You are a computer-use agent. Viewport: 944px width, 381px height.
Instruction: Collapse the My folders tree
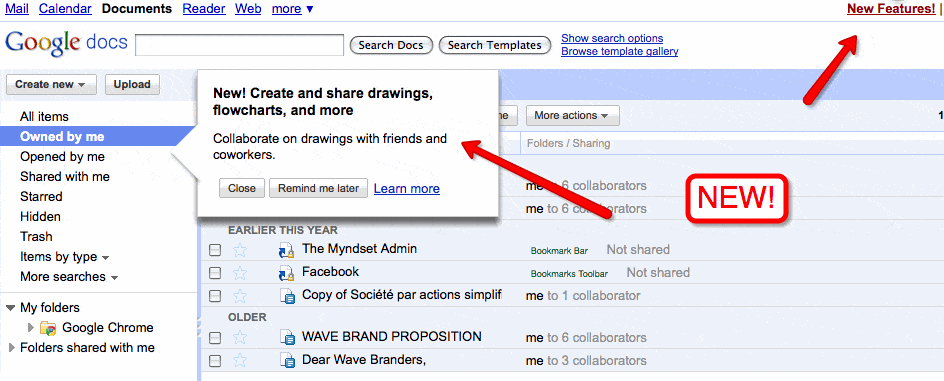11,308
